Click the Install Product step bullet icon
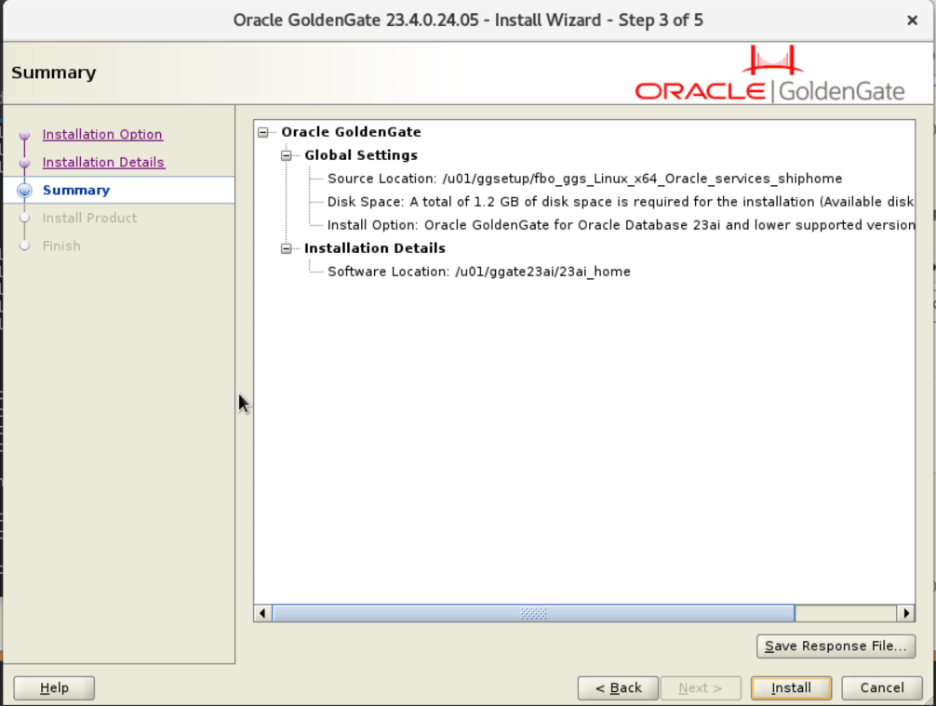Screen dimensions: 936x706 (24, 218)
